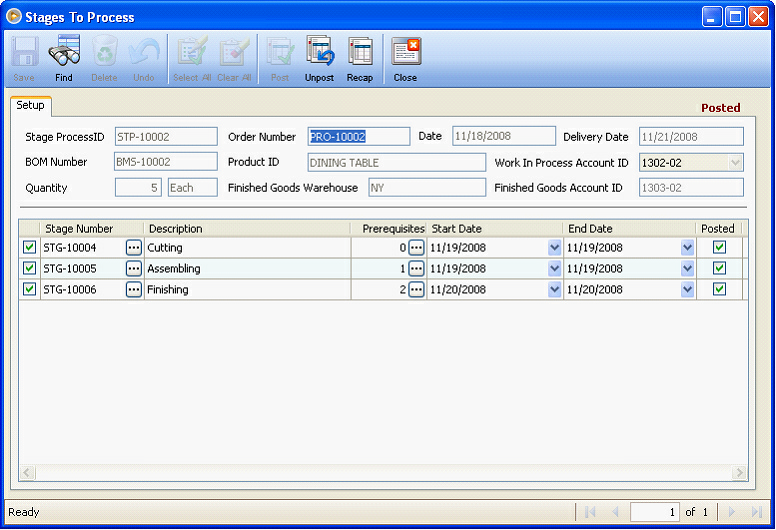This screenshot has width=776, height=530.
Task: Open stage lookup for STG-10006
Action: pos(134,290)
